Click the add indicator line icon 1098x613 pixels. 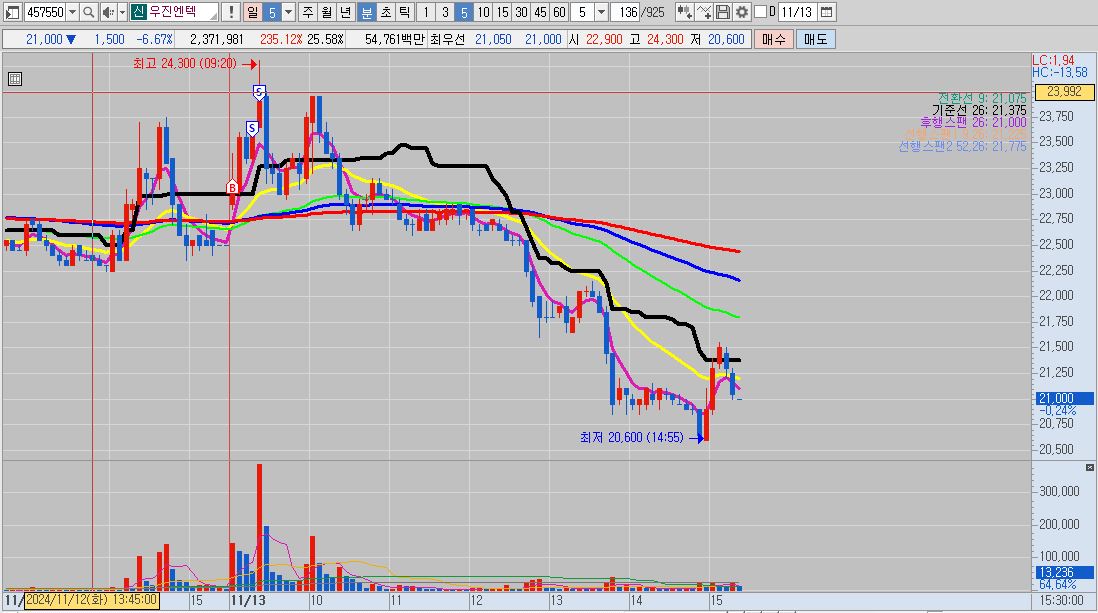[x=704, y=12]
